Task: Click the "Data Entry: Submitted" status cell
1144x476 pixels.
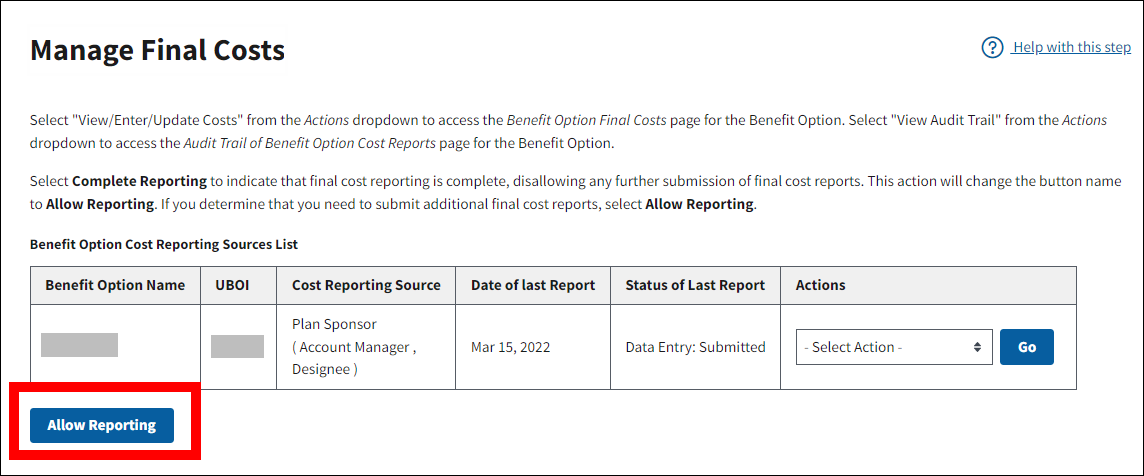Action: pos(695,347)
